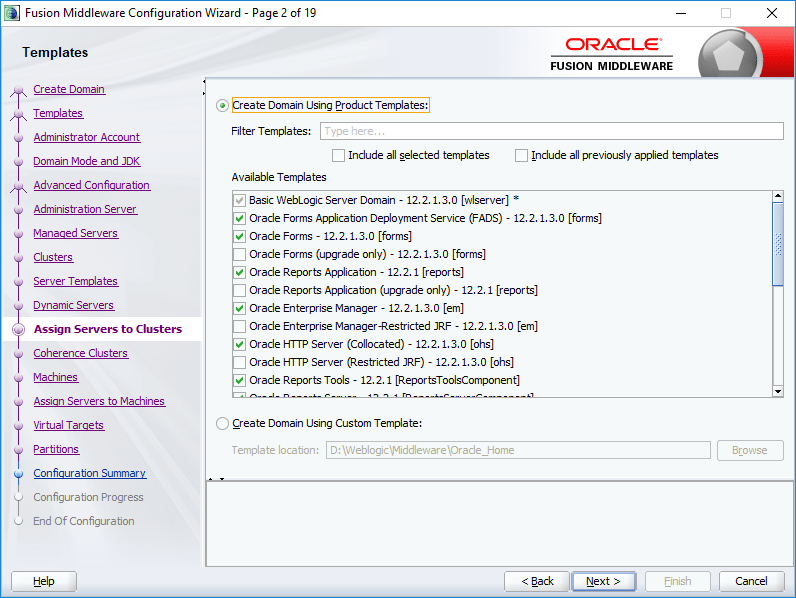
Task: Click the Browse button
Action: point(750,450)
